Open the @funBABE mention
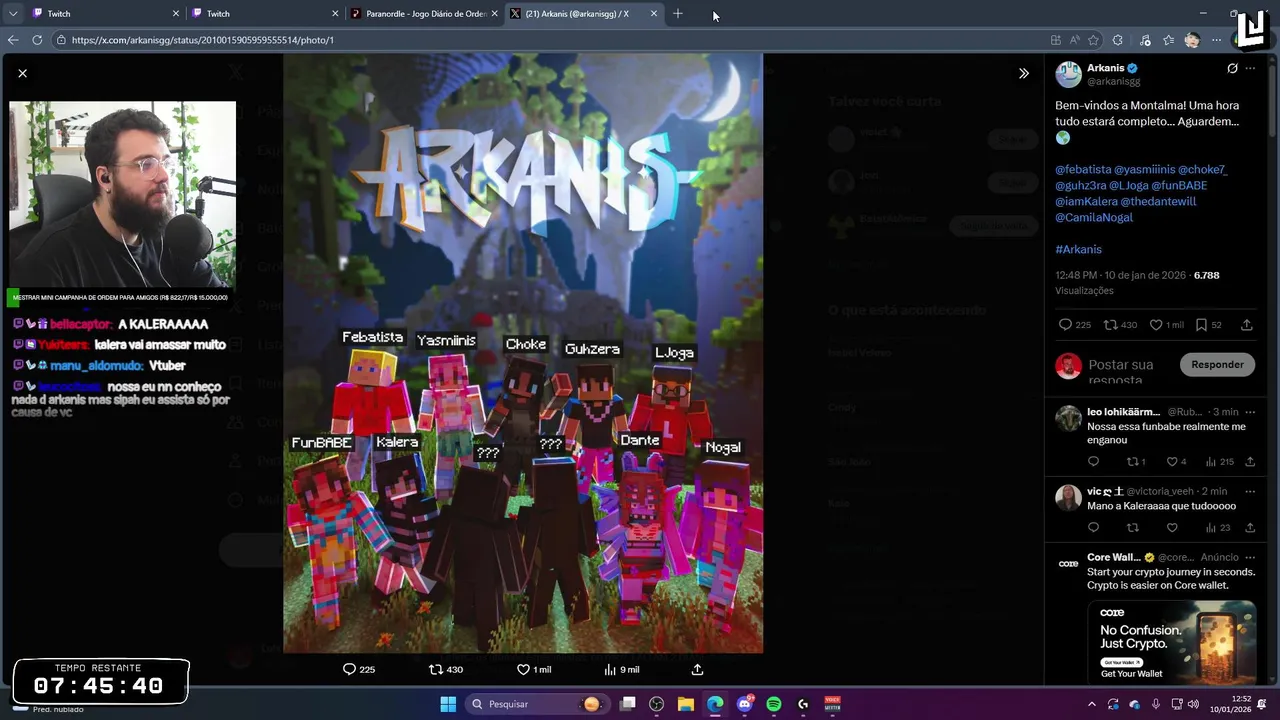 [1179, 186]
